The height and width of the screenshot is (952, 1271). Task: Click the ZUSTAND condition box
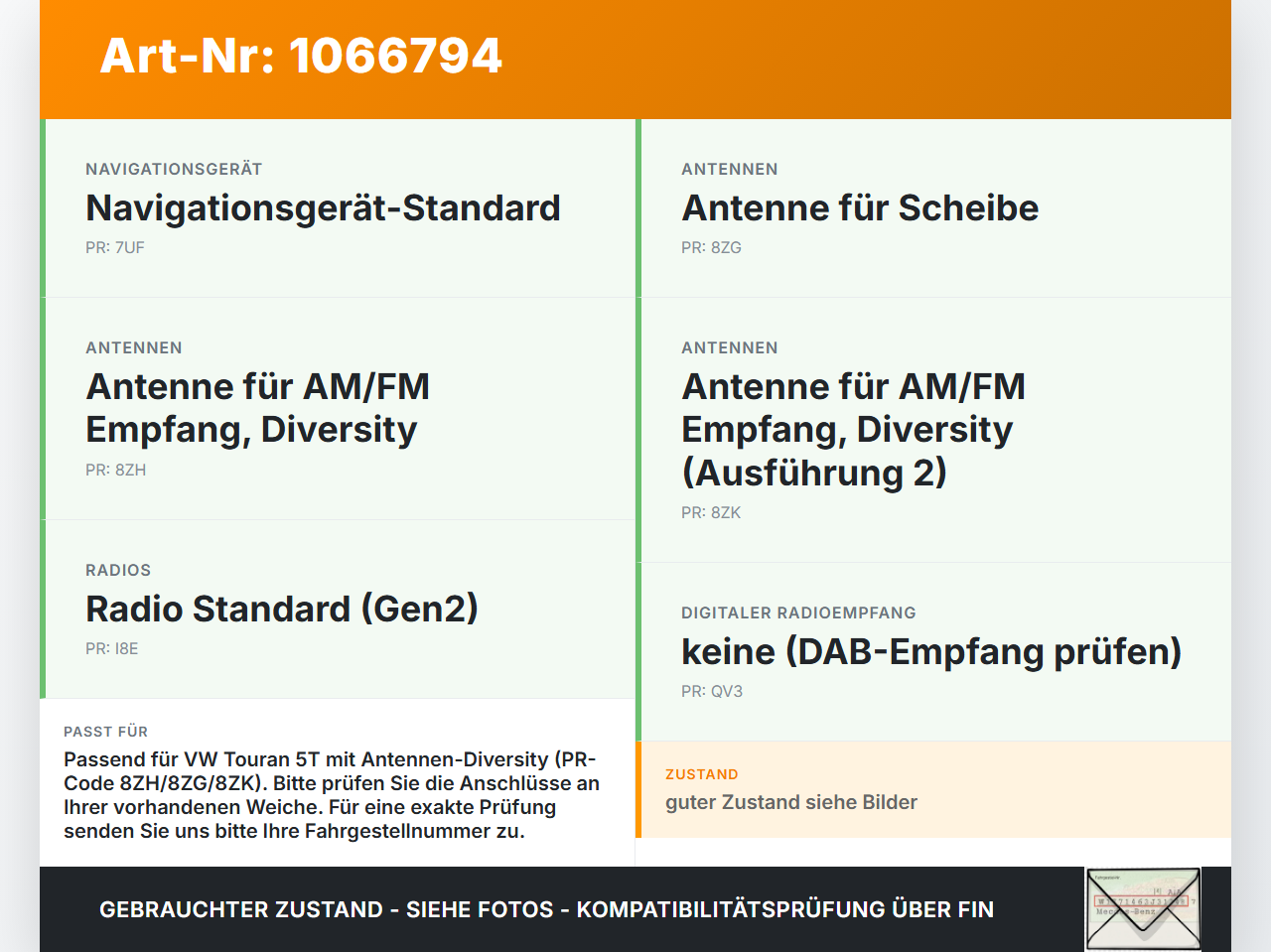click(933, 789)
